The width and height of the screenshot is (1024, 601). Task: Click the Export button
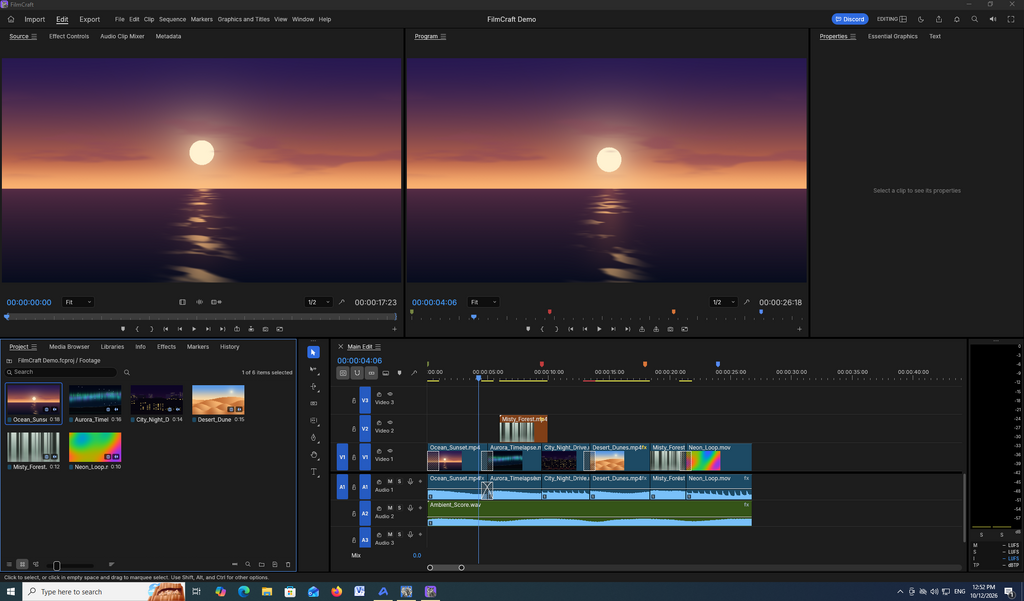[89, 20]
